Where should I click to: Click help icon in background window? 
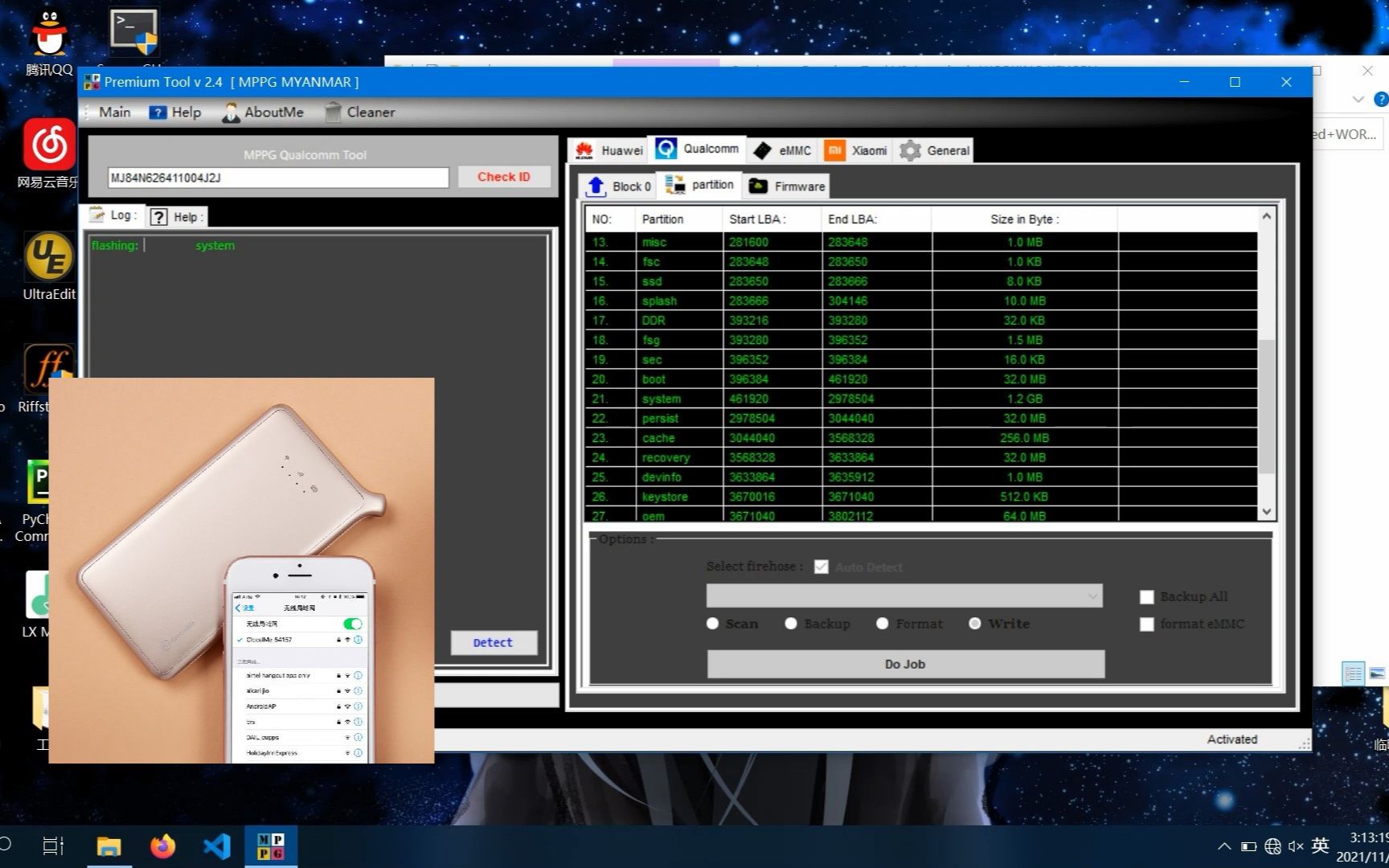pos(1381,100)
